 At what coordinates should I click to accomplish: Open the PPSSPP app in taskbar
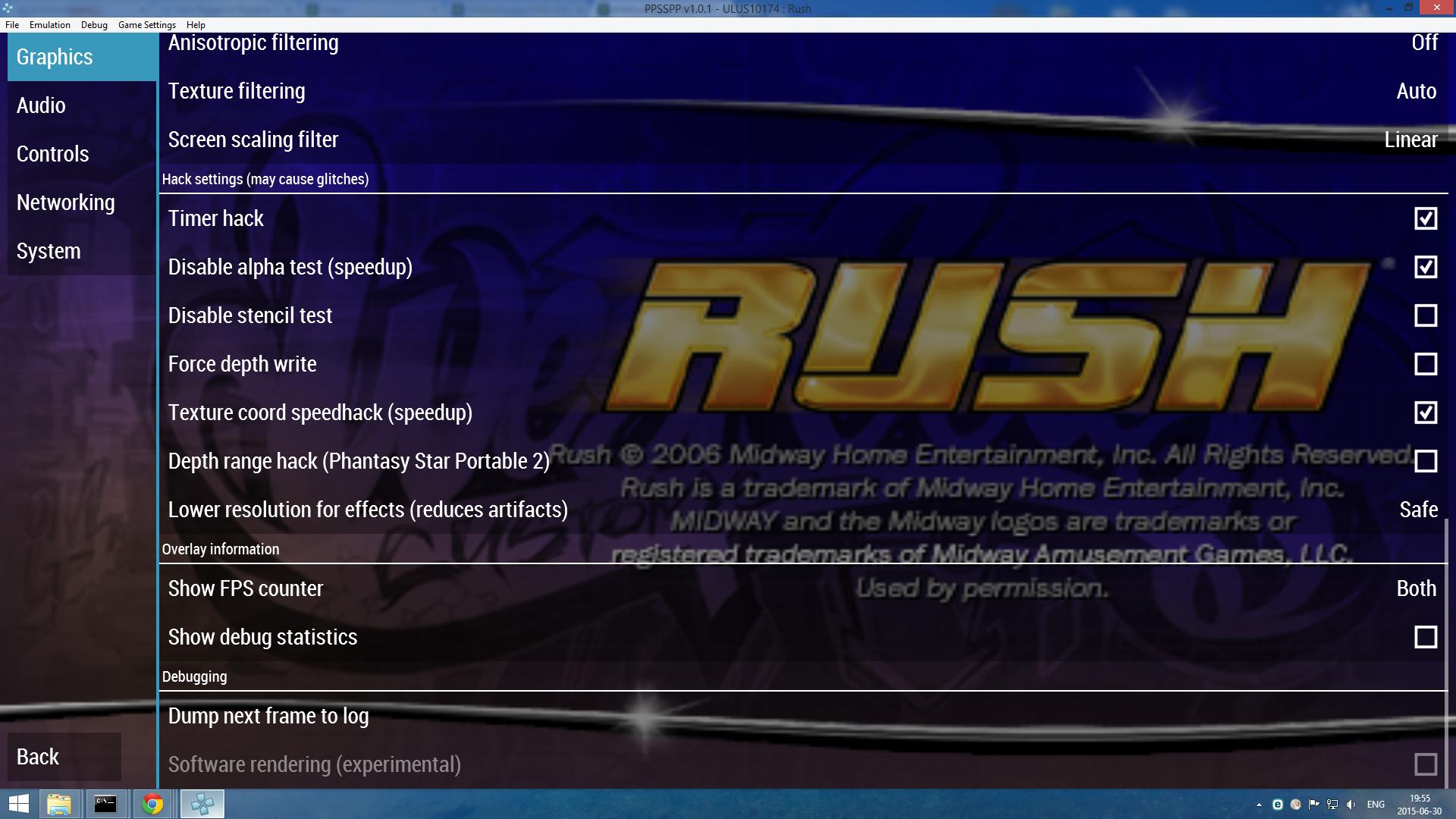pyautogui.click(x=202, y=804)
